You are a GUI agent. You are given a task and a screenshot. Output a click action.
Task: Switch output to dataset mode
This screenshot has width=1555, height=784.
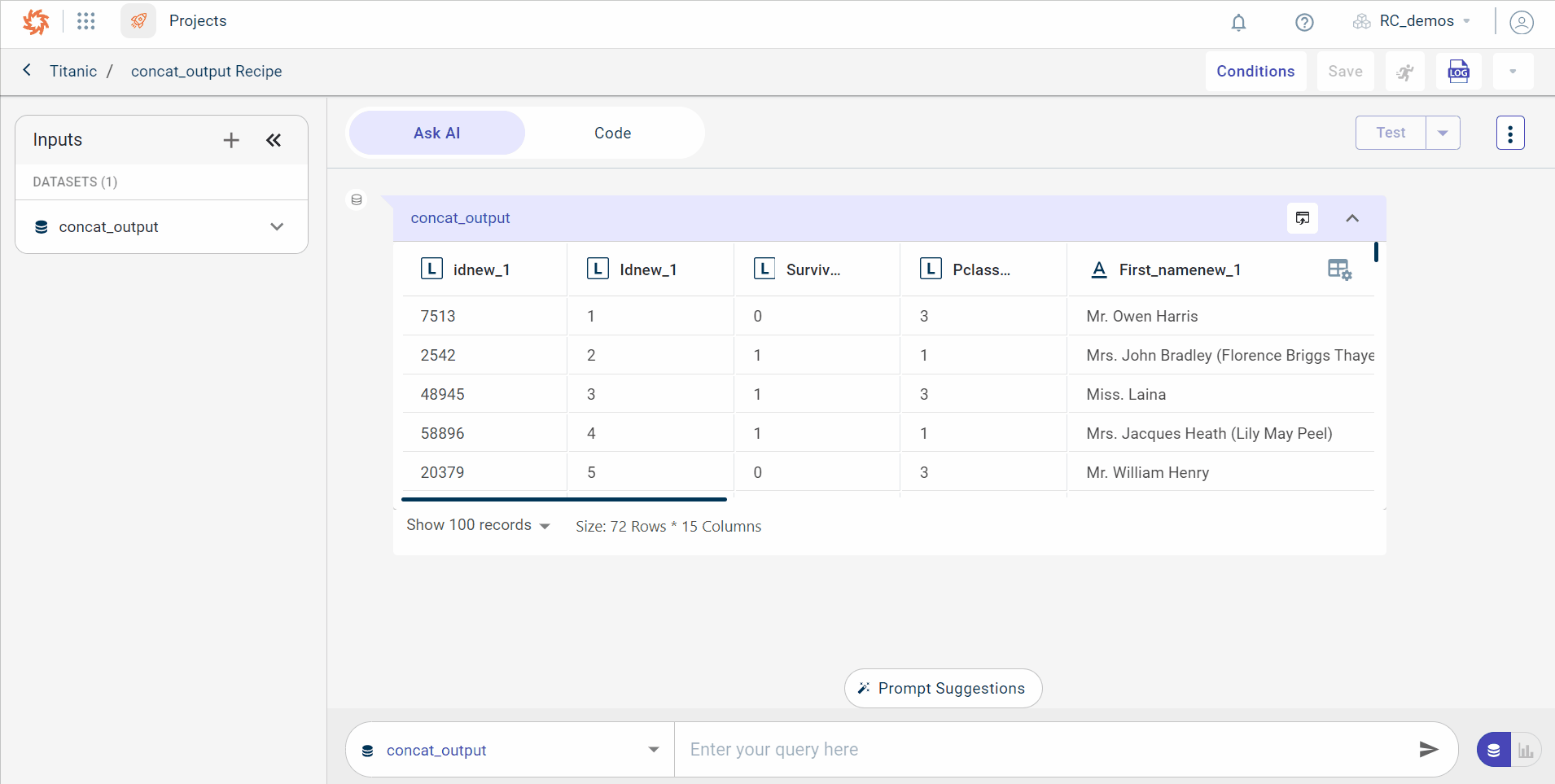coord(1494,750)
